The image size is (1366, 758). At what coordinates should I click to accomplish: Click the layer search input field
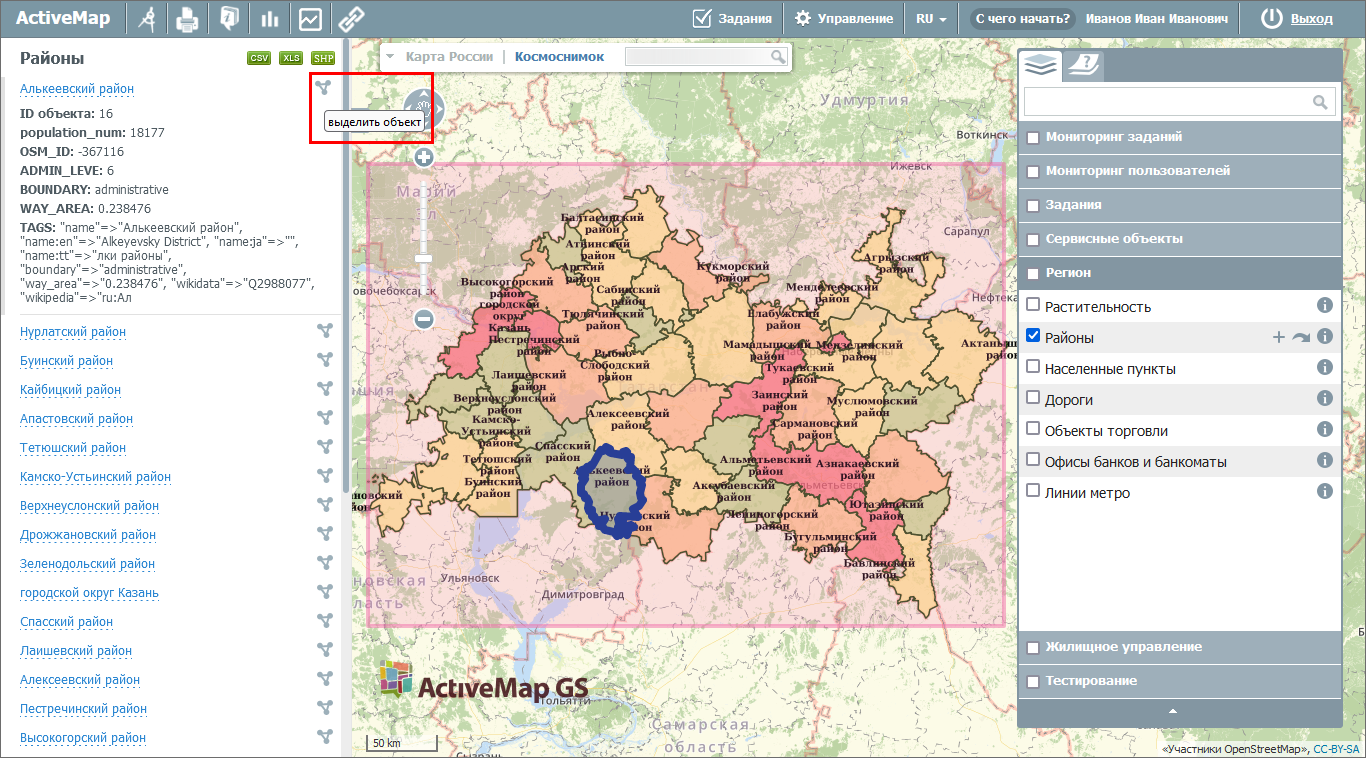point(1167,101)
